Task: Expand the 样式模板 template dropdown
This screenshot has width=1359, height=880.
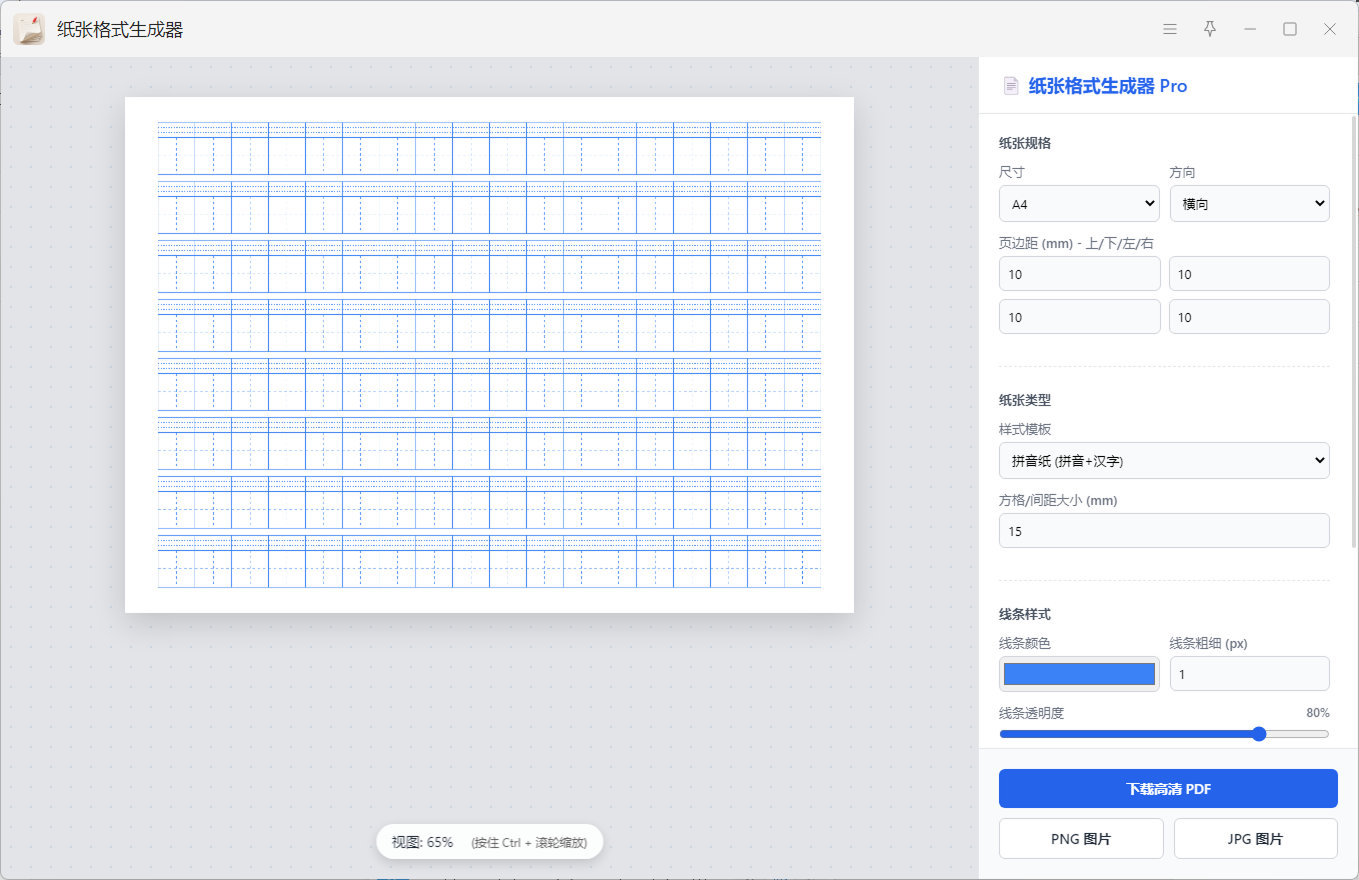Action: [1164, 461]
